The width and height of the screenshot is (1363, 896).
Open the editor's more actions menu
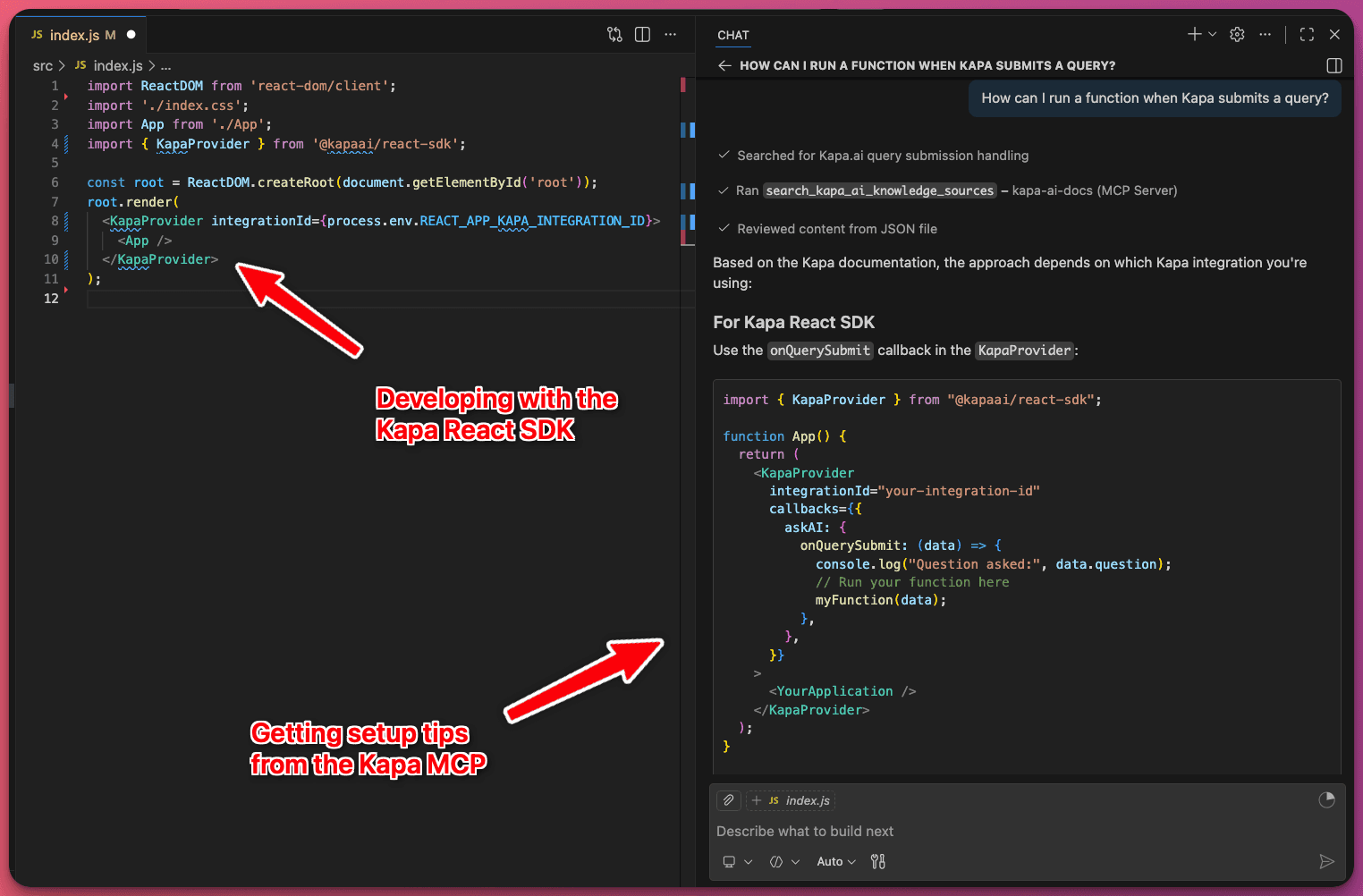(x=671, y=35)
